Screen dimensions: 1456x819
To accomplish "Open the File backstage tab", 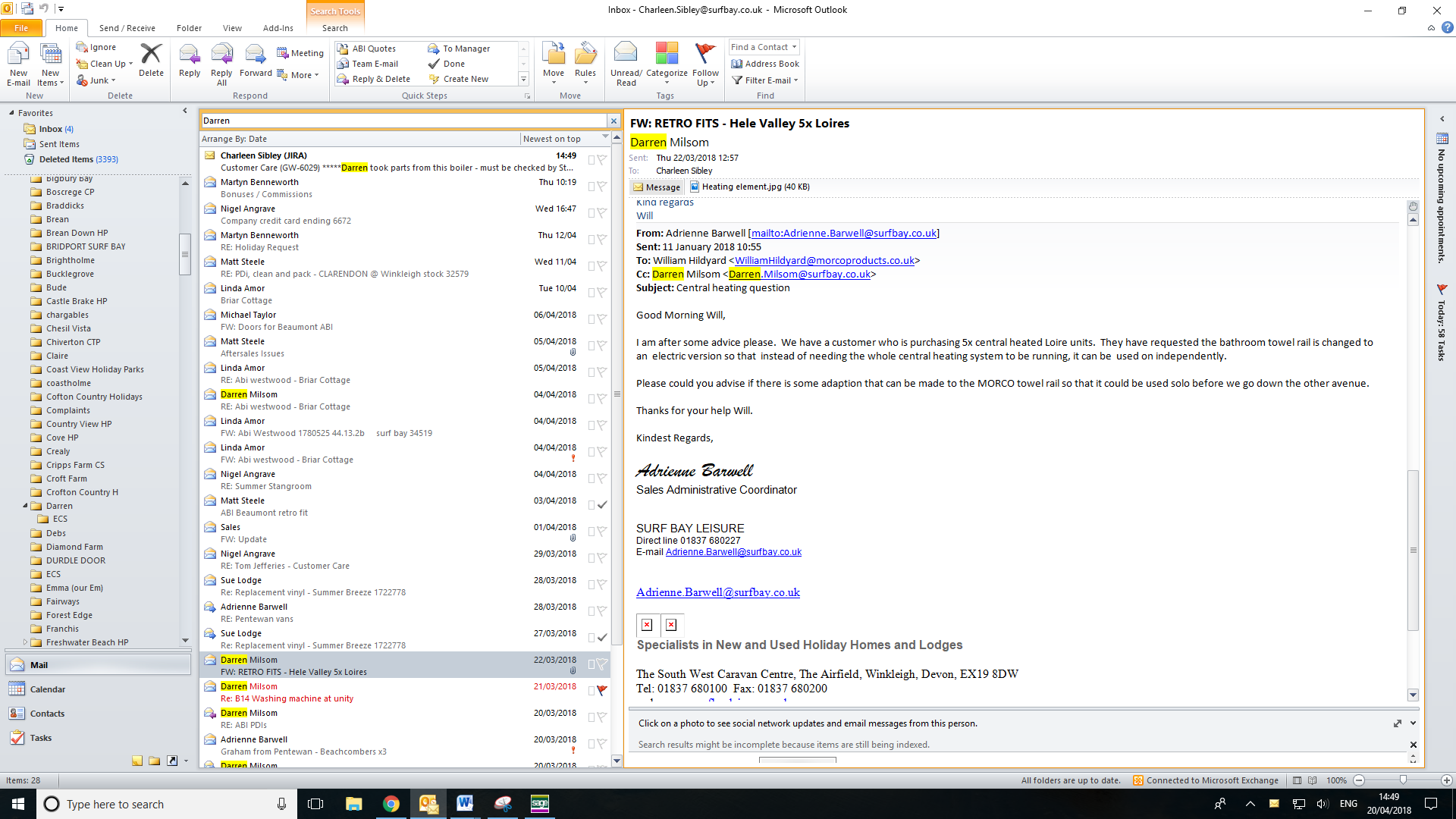I will click(x=21, y=28).
